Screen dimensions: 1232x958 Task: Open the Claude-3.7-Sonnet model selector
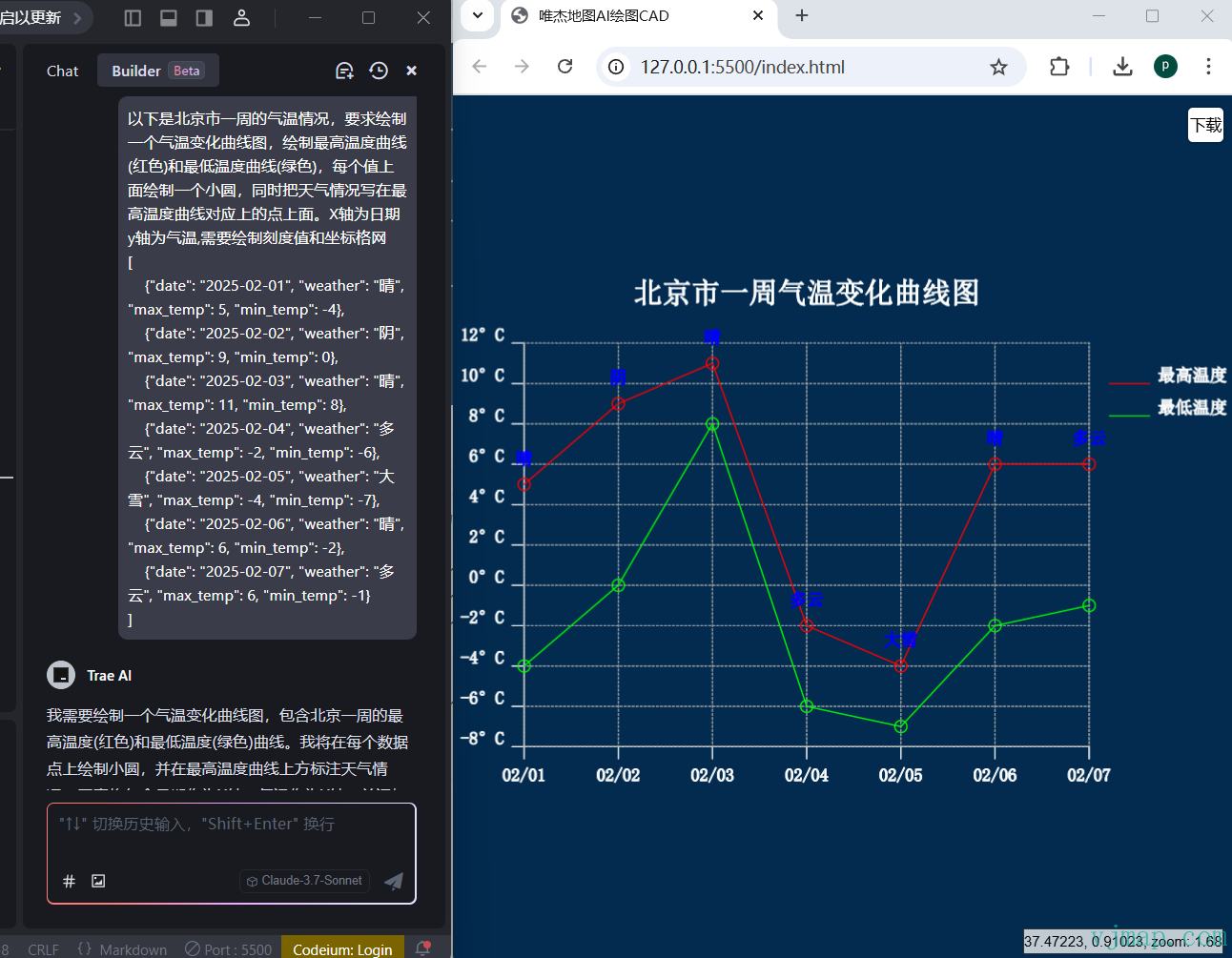(305, 881)
